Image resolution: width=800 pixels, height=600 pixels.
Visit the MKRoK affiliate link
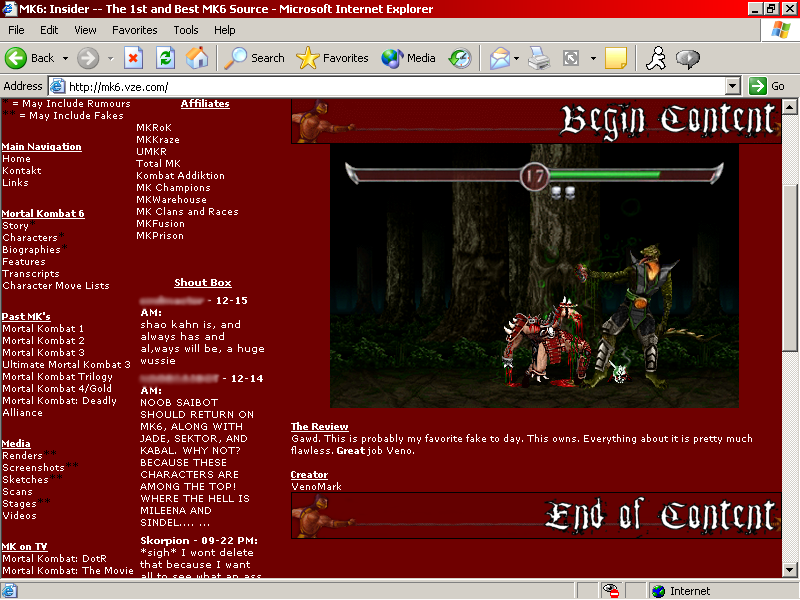154,127
